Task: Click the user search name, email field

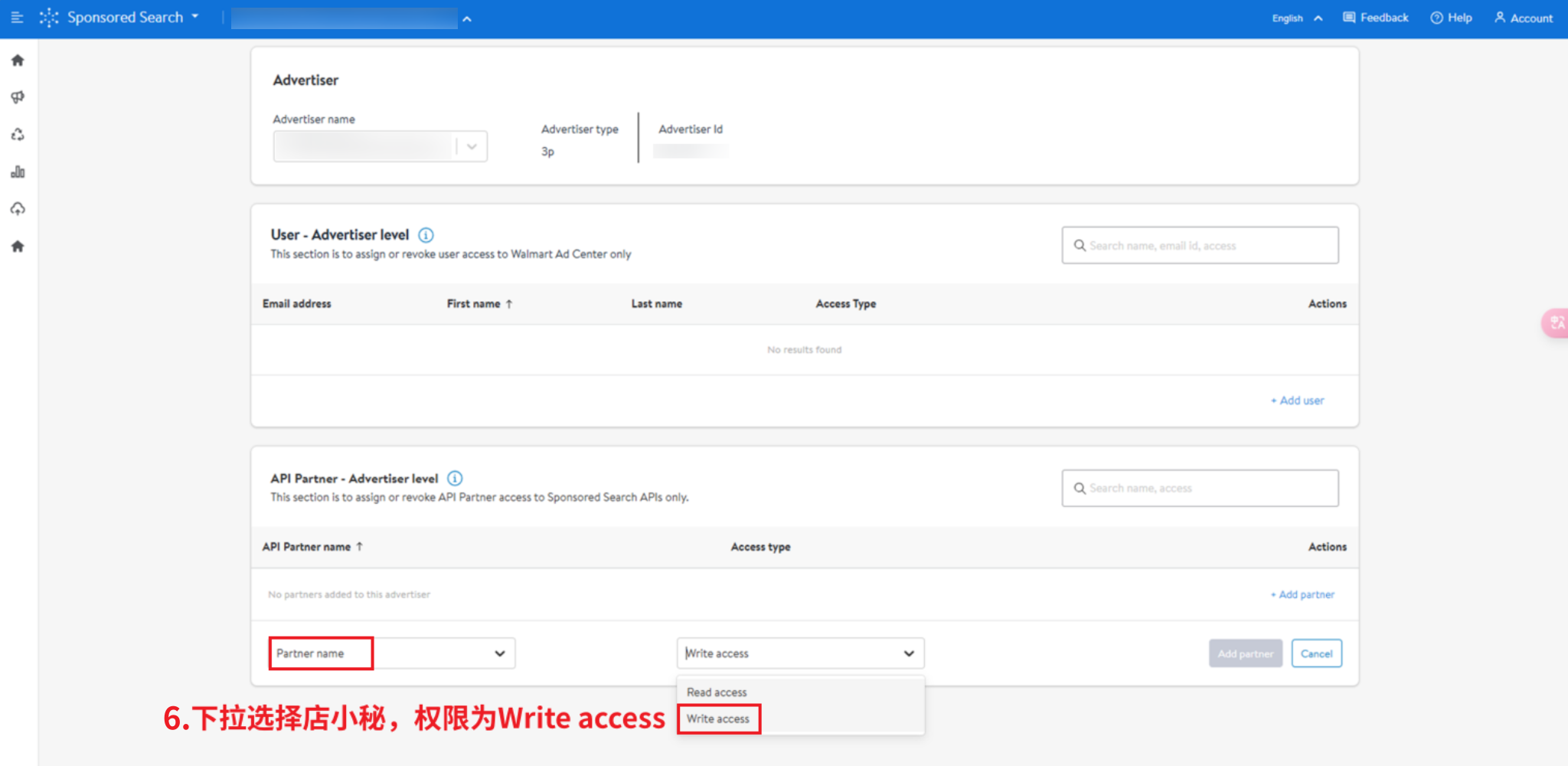Action: 1200,246
